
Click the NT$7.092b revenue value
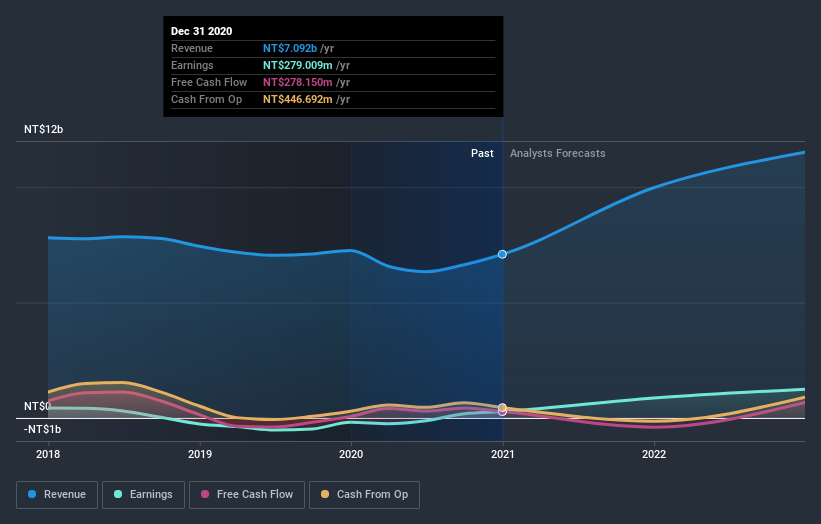290,48
